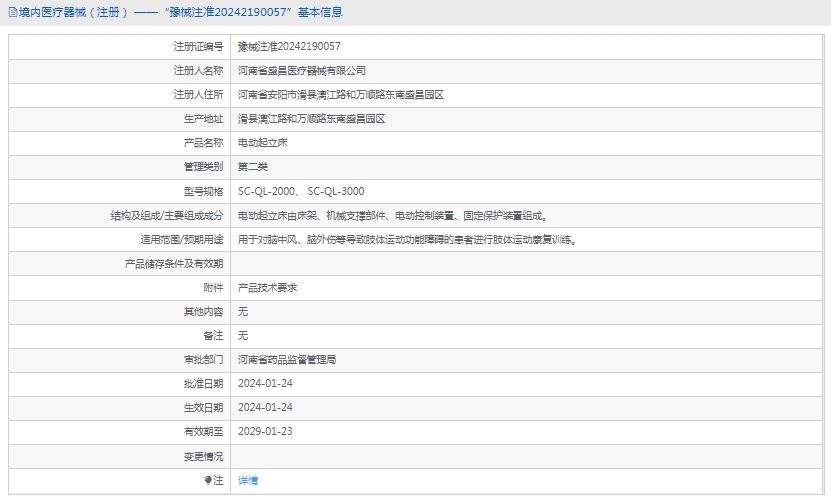The height and width of the screenshot is (500, 831).
Task: Click the attachment value 产品技术要求
Action: click(267, 288)
